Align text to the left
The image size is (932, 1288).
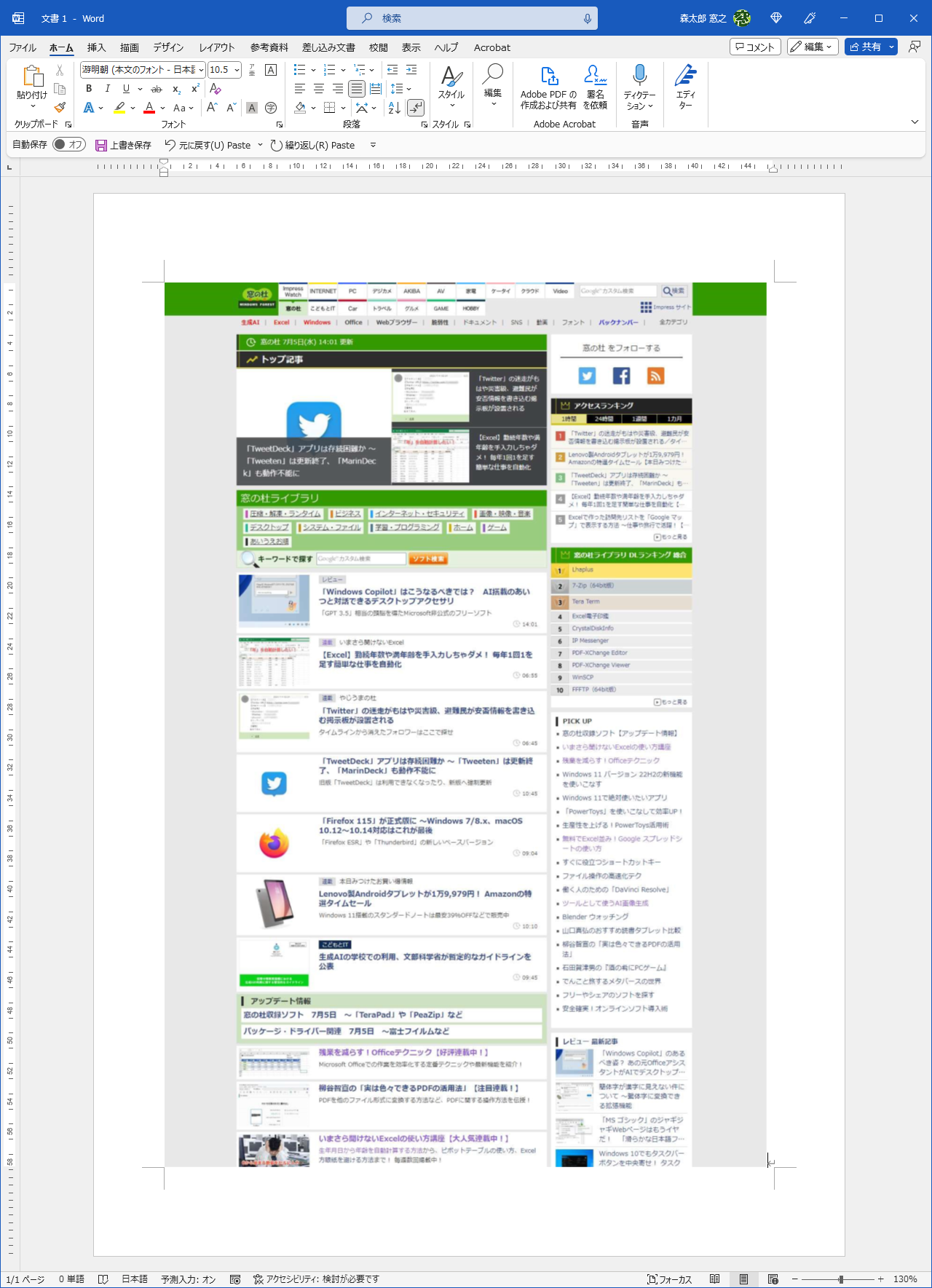[300, 89]
